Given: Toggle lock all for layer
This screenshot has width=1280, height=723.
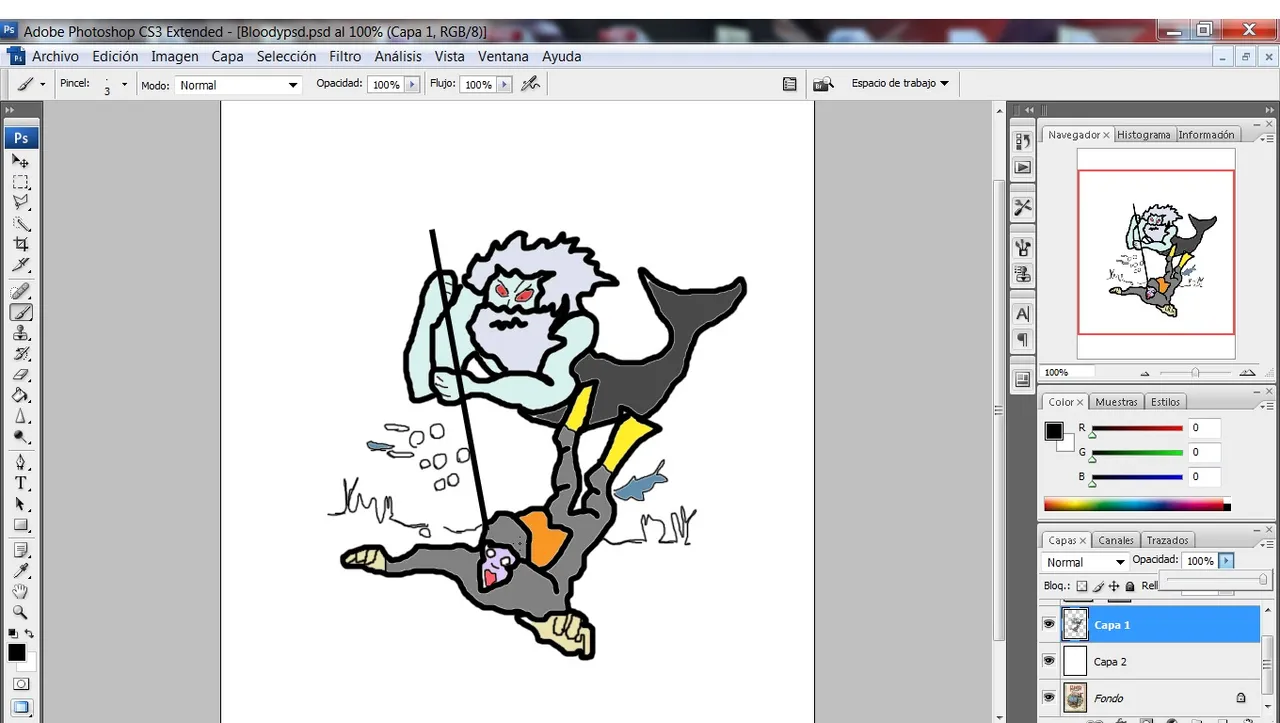Looking at the screenshot, I should 1130,586.
